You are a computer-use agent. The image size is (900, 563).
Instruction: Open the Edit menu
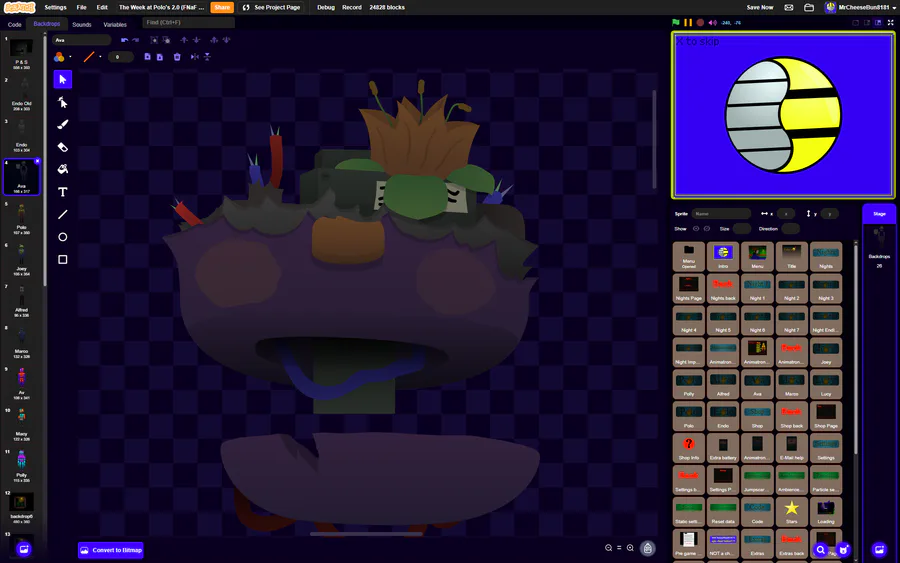pyautogui.click(x=102, y=7)
